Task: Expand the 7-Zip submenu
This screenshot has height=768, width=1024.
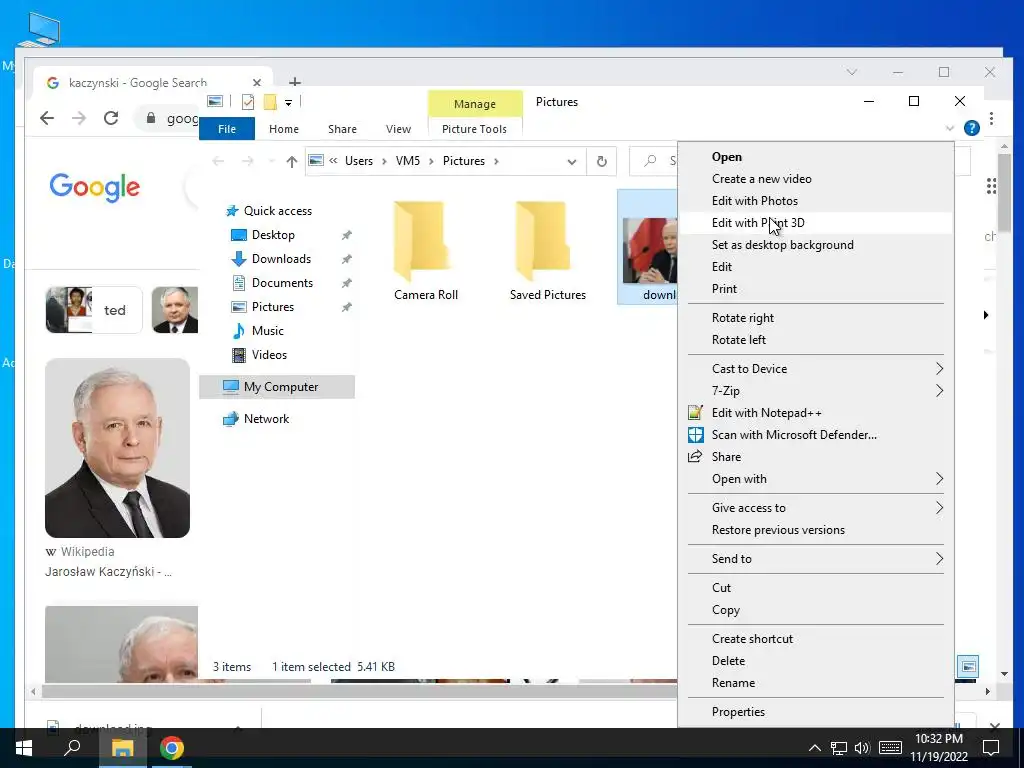Action: pos(816,391)
